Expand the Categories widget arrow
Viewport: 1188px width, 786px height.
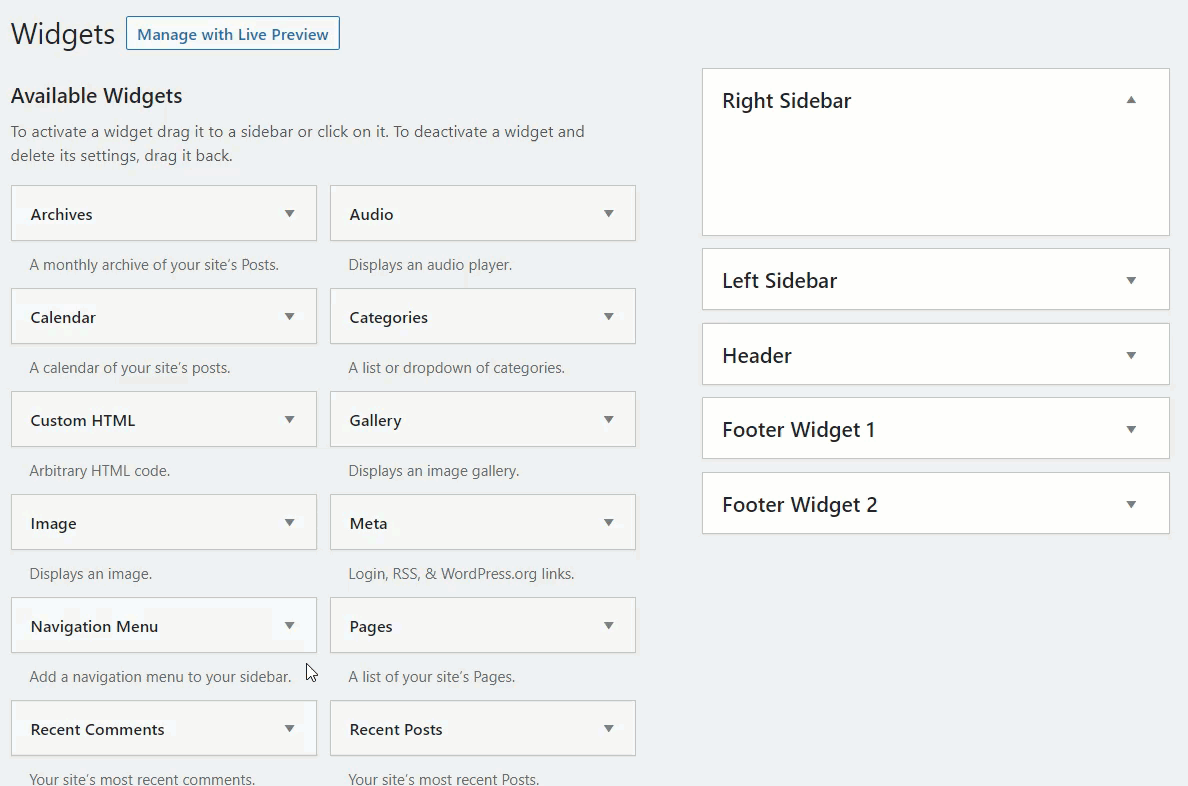point(608,317)
